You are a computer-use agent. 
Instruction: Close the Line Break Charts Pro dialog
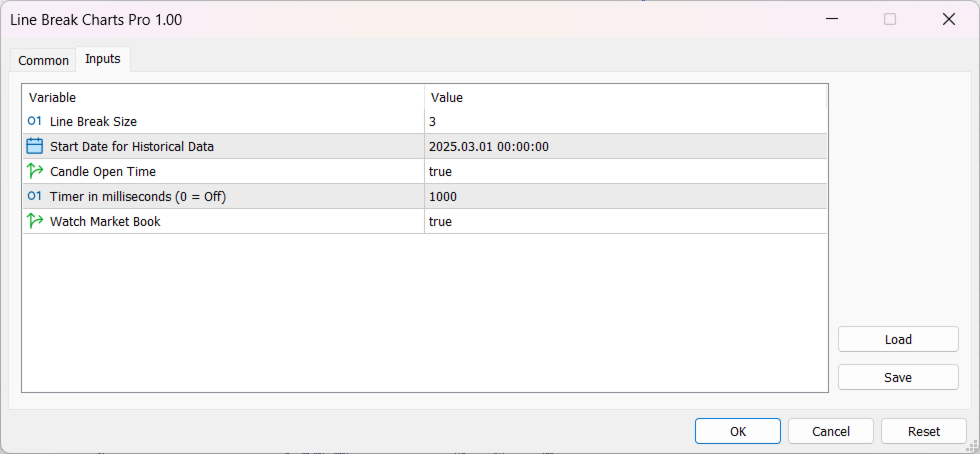[x=949, y=19]
